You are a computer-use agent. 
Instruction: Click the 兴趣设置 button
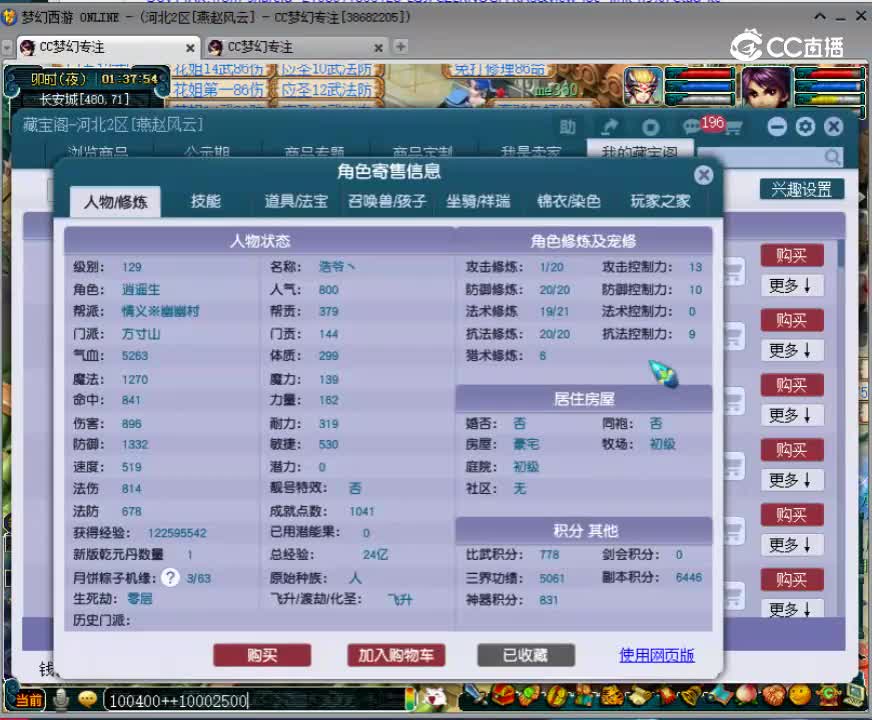pos(801,190)
